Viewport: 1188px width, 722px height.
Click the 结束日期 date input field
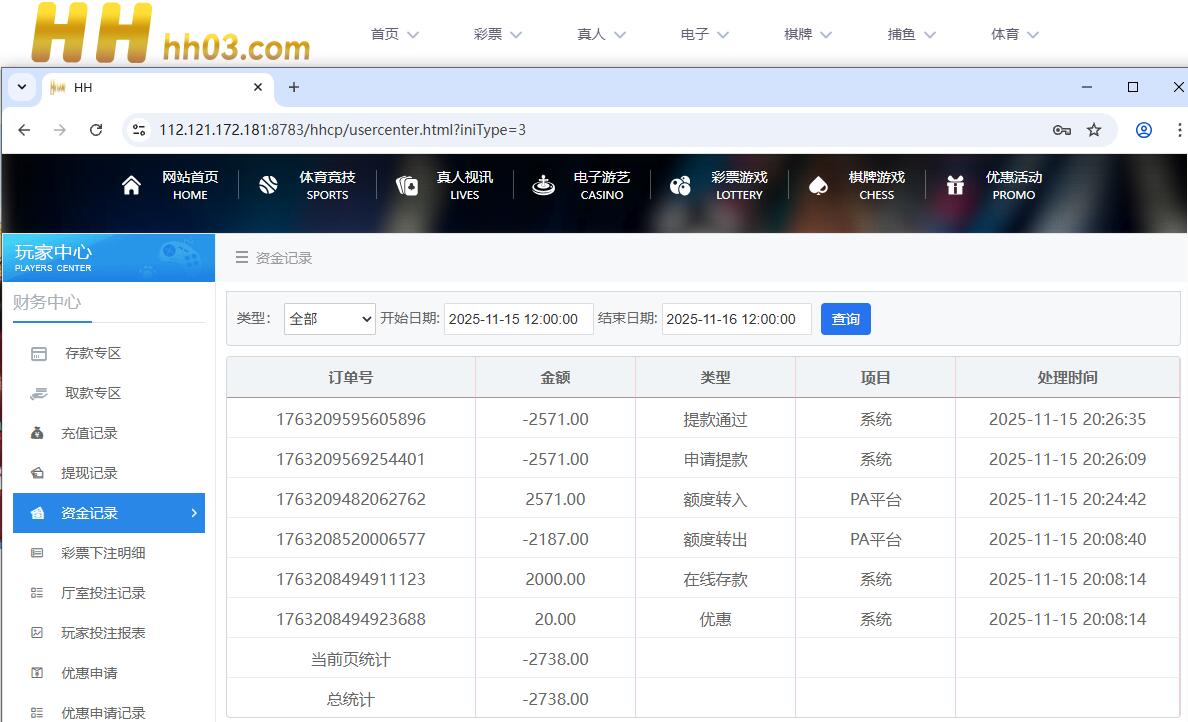(x=736, y=319)
